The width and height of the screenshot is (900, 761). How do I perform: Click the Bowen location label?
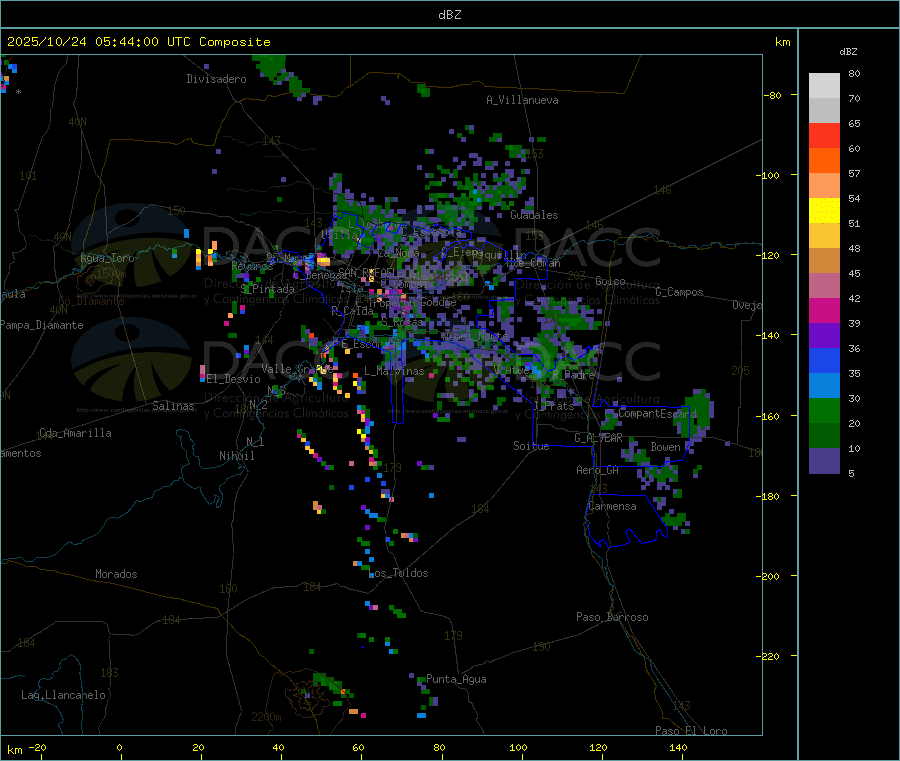tap(666, 447)
